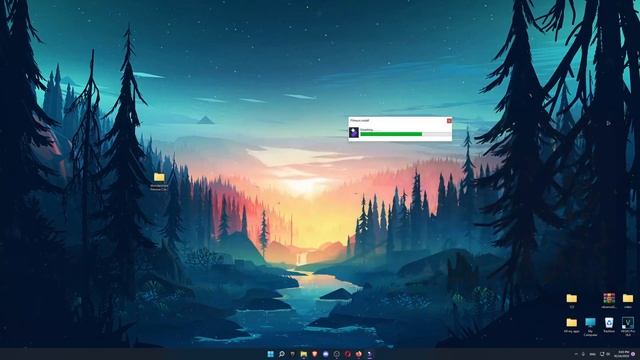This screenshot has height=360, width=640.
Task: Open the blue round taskbar app icon
Action: [x=326, y=354]
